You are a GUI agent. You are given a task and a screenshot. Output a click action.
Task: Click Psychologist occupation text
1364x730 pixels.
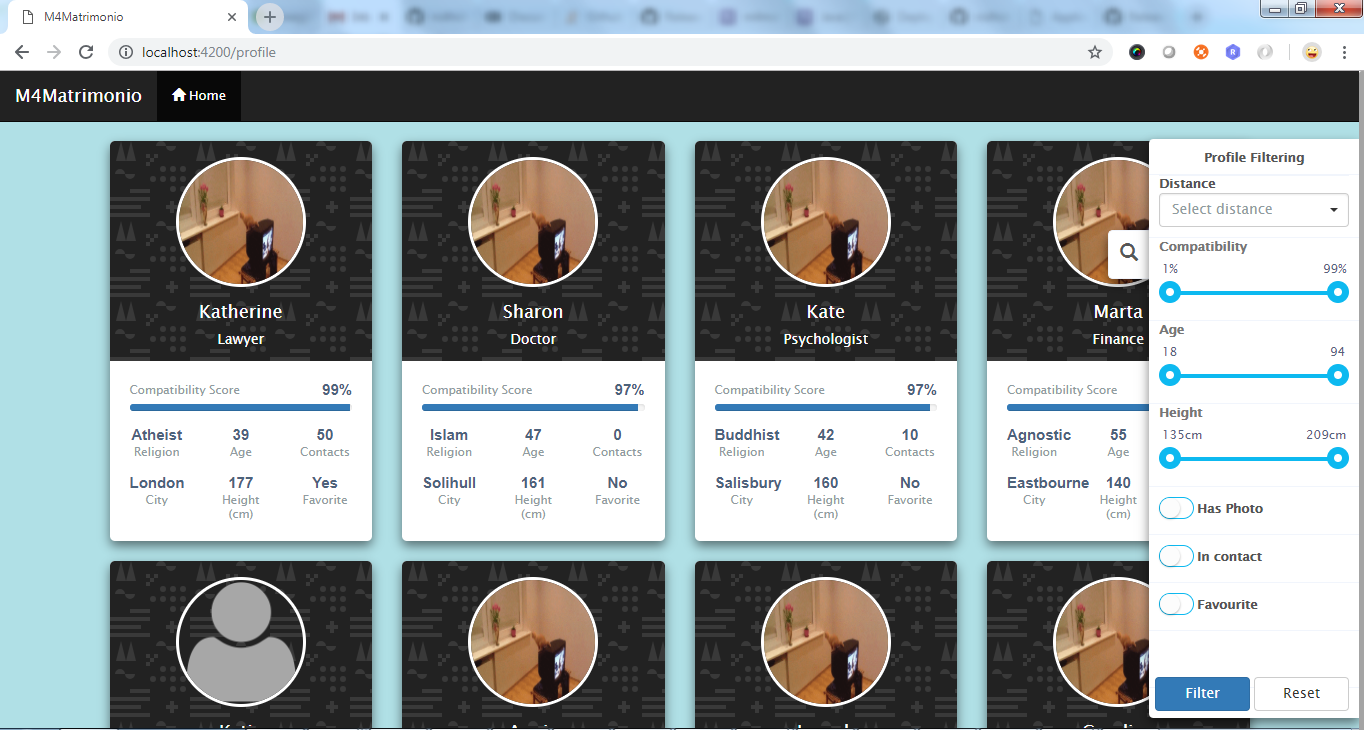[x=826, y=339]
